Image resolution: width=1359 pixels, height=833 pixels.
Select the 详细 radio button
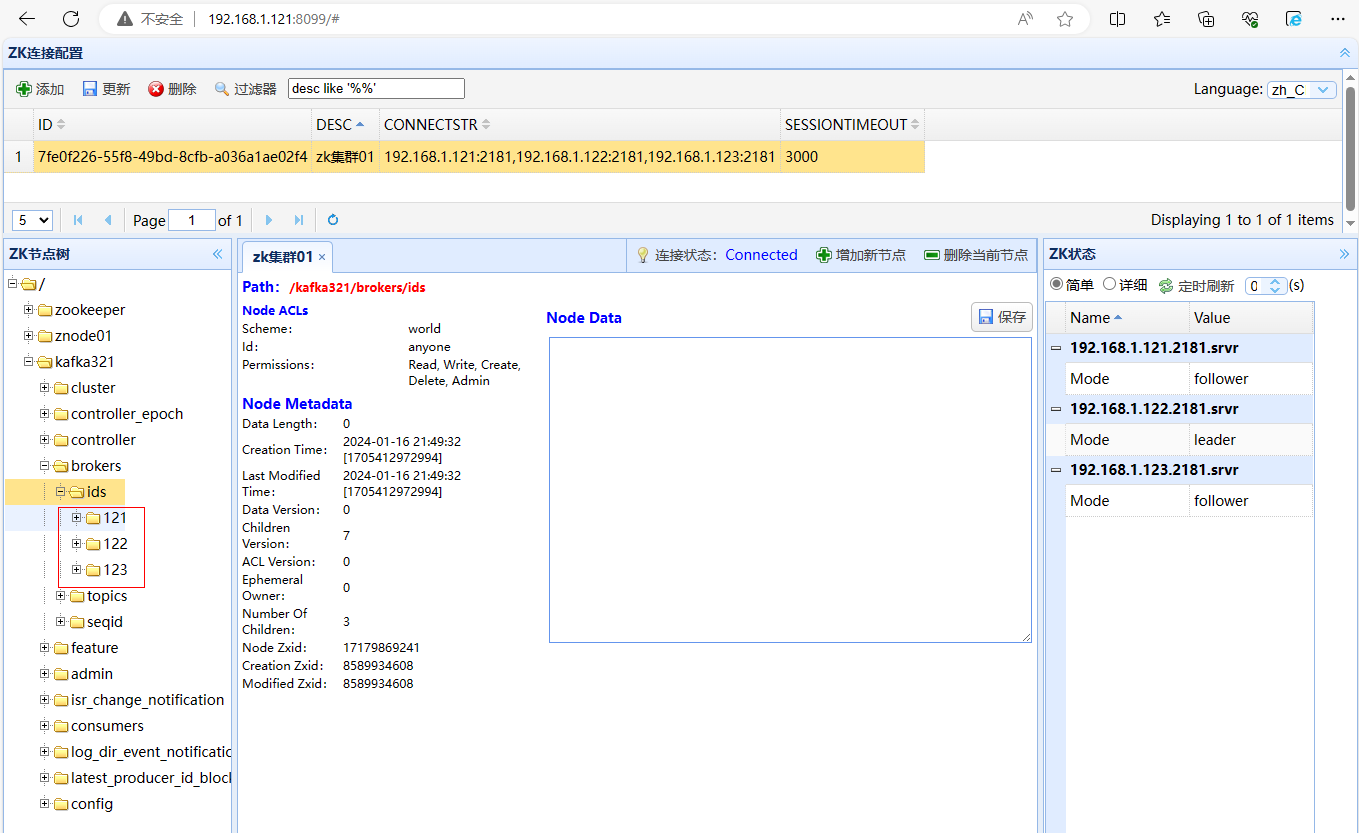pyautogui.click(x=1109, y=285)
